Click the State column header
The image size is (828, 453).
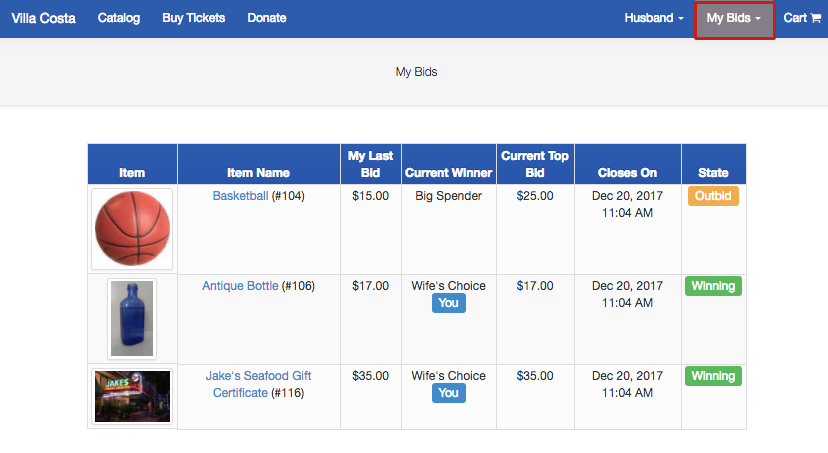click(x=713, y=173)
